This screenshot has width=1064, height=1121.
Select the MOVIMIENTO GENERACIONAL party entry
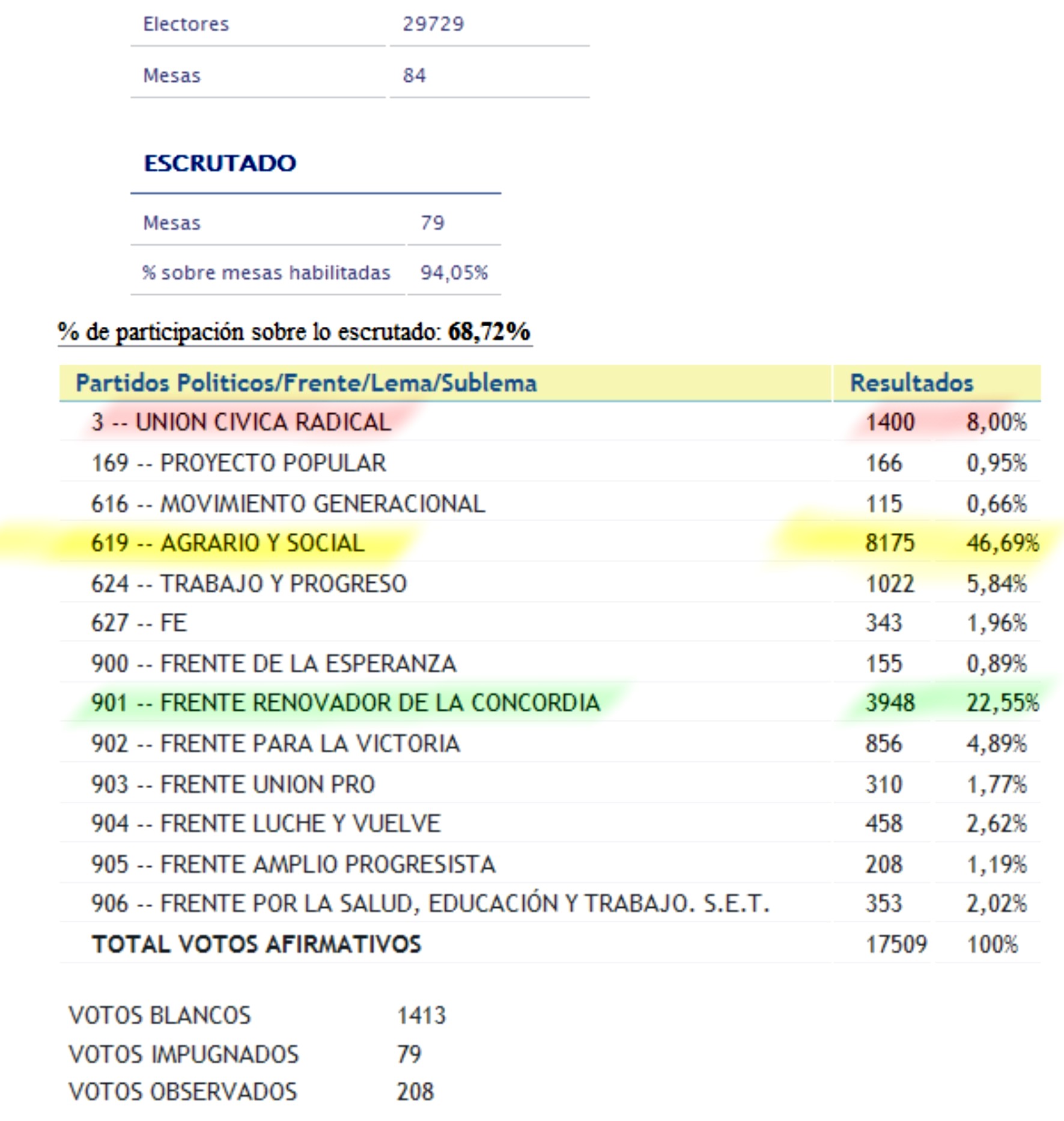pyautogui.click(x=288, y=503)
